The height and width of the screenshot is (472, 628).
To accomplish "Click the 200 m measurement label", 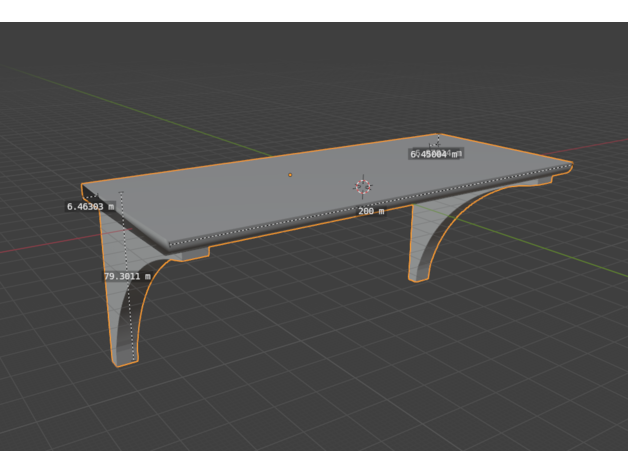I will point(371,211).
